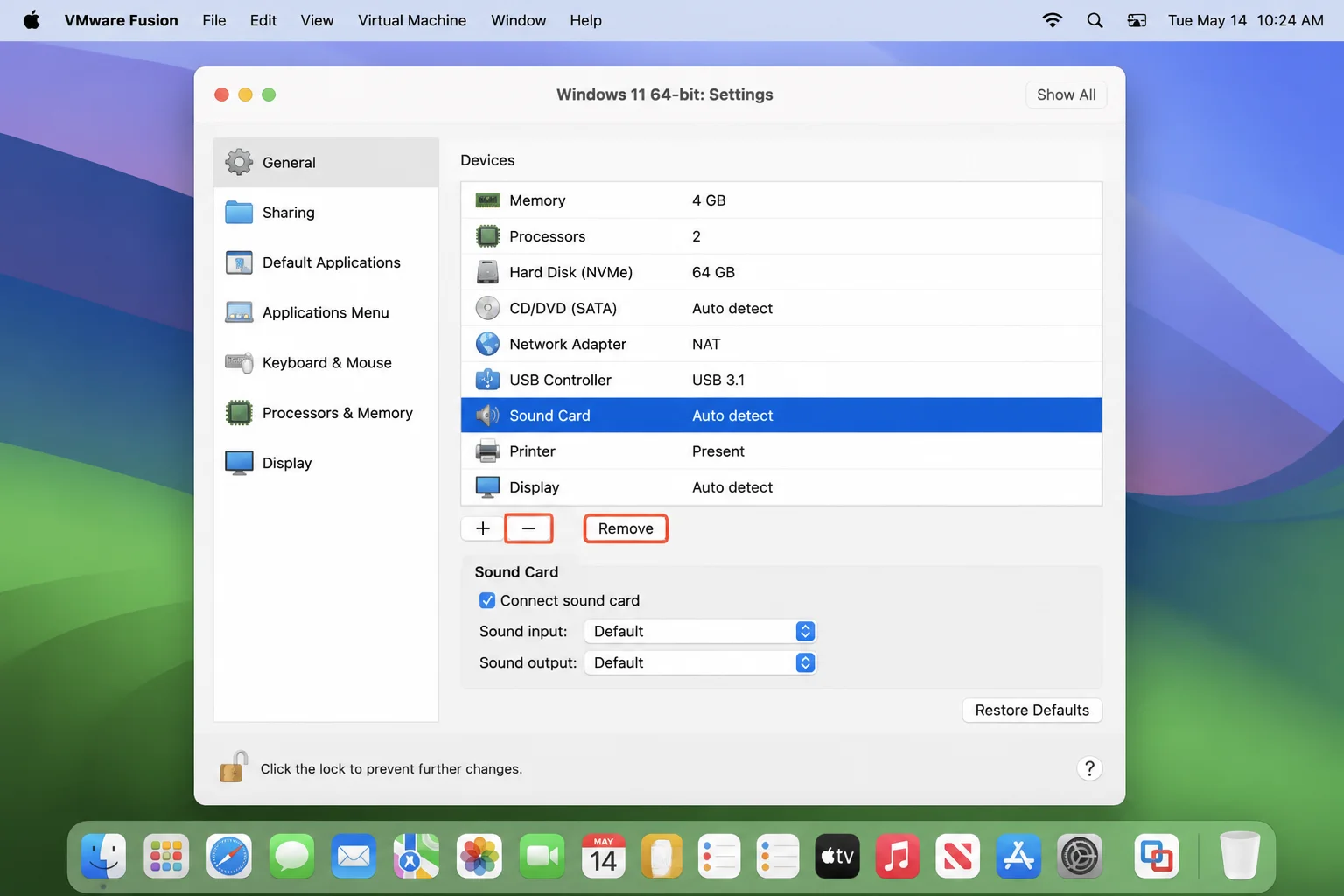Open FaceTime from the Dock

coord(542,856)
